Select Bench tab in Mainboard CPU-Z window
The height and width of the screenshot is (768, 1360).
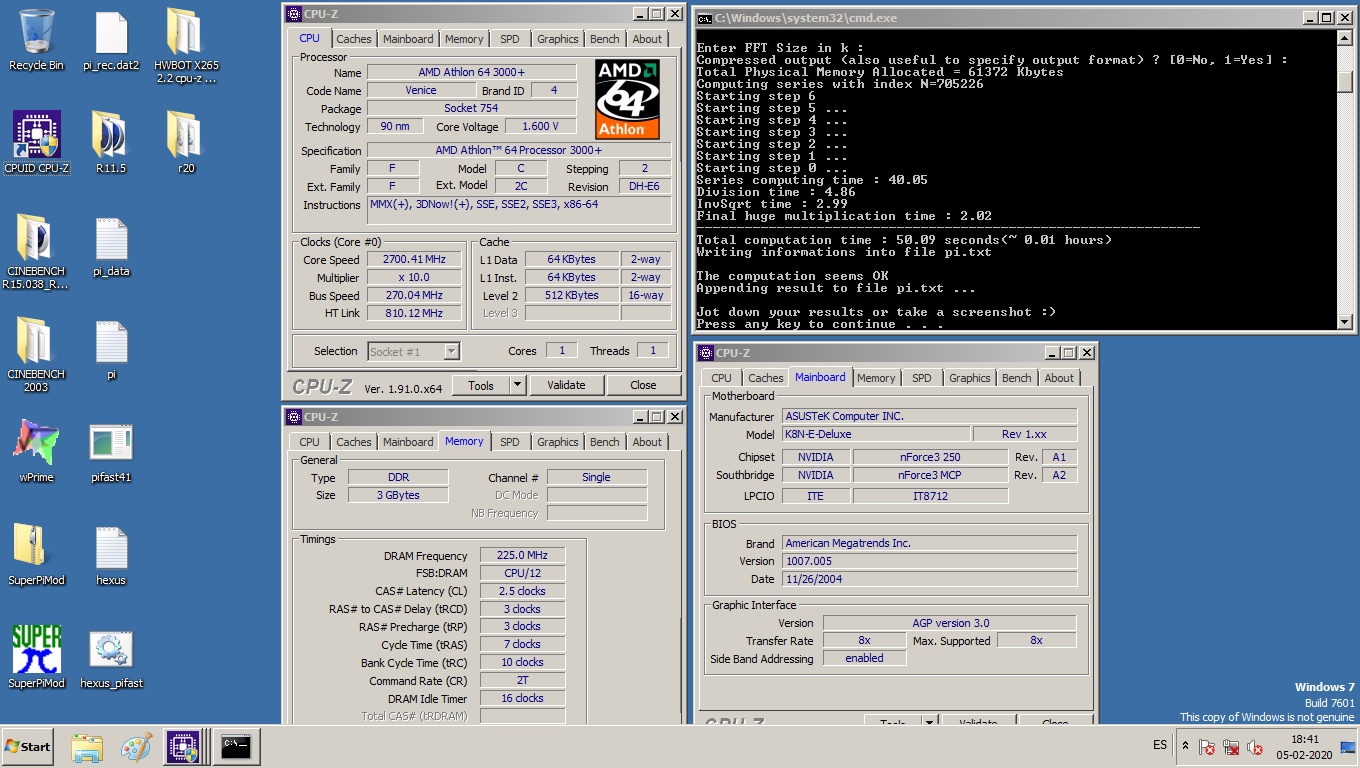pyautogui.click(x=1016, y=378)
